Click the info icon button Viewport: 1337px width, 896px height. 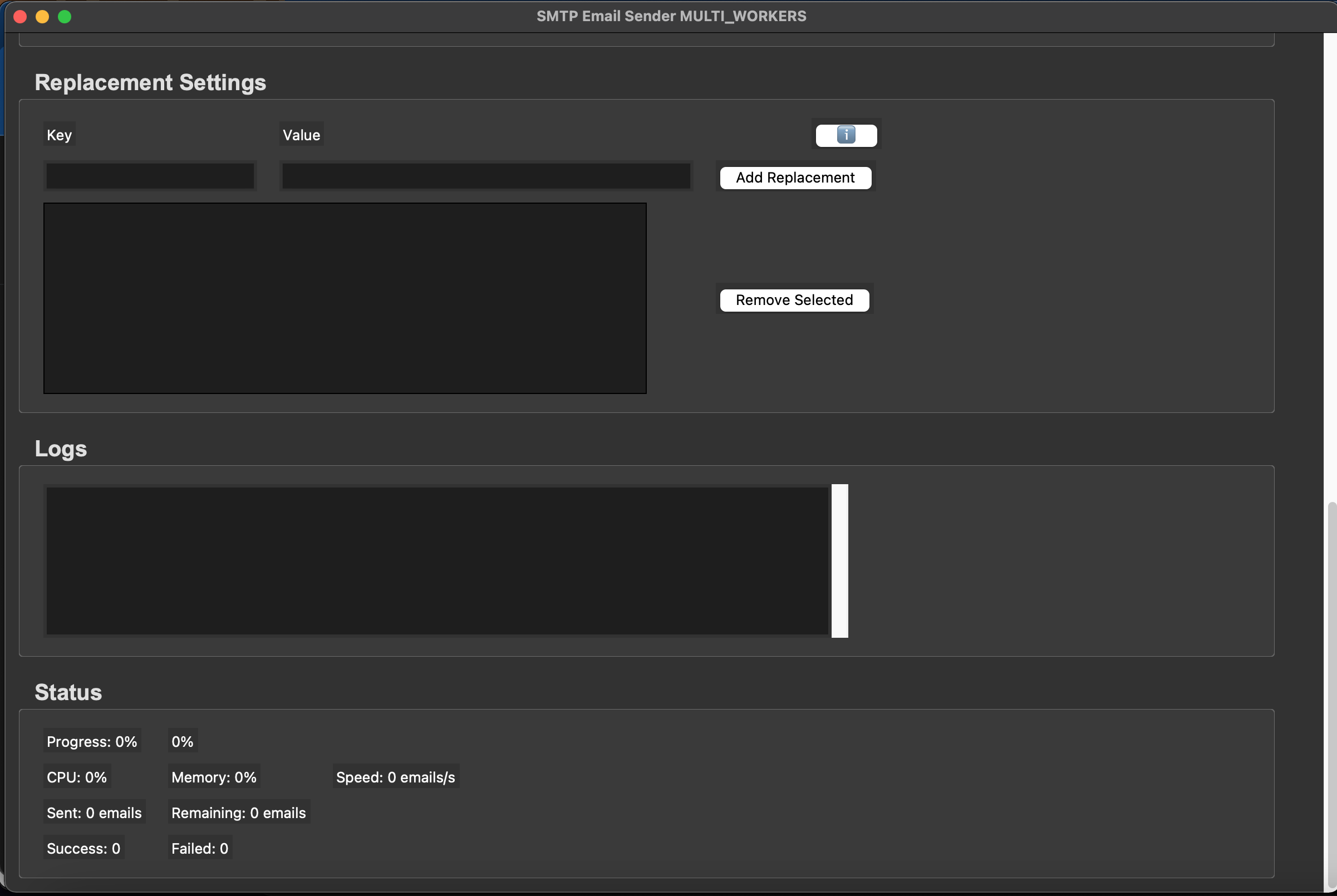pyautogui.click(x=846, y=135)
